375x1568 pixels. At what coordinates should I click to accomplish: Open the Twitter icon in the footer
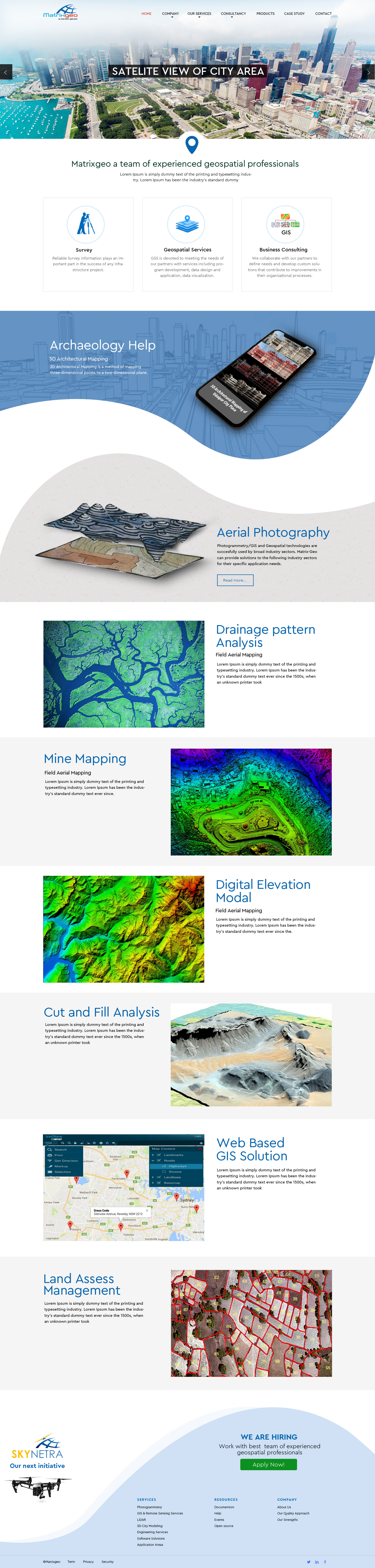tap(308, 1561)
